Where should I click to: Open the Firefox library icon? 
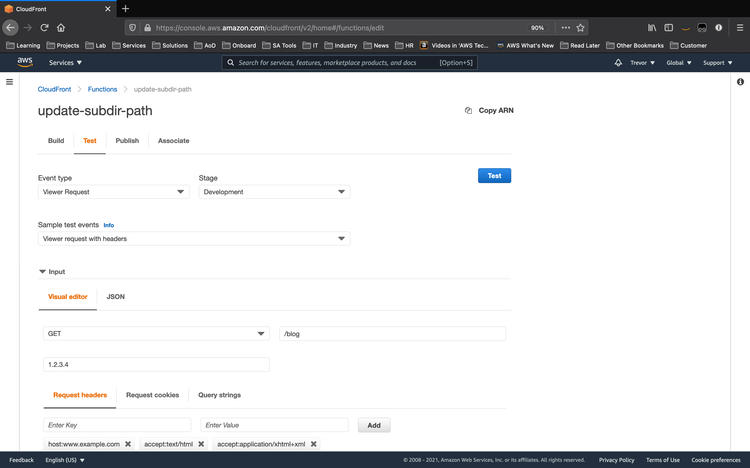tap(652, 28)
